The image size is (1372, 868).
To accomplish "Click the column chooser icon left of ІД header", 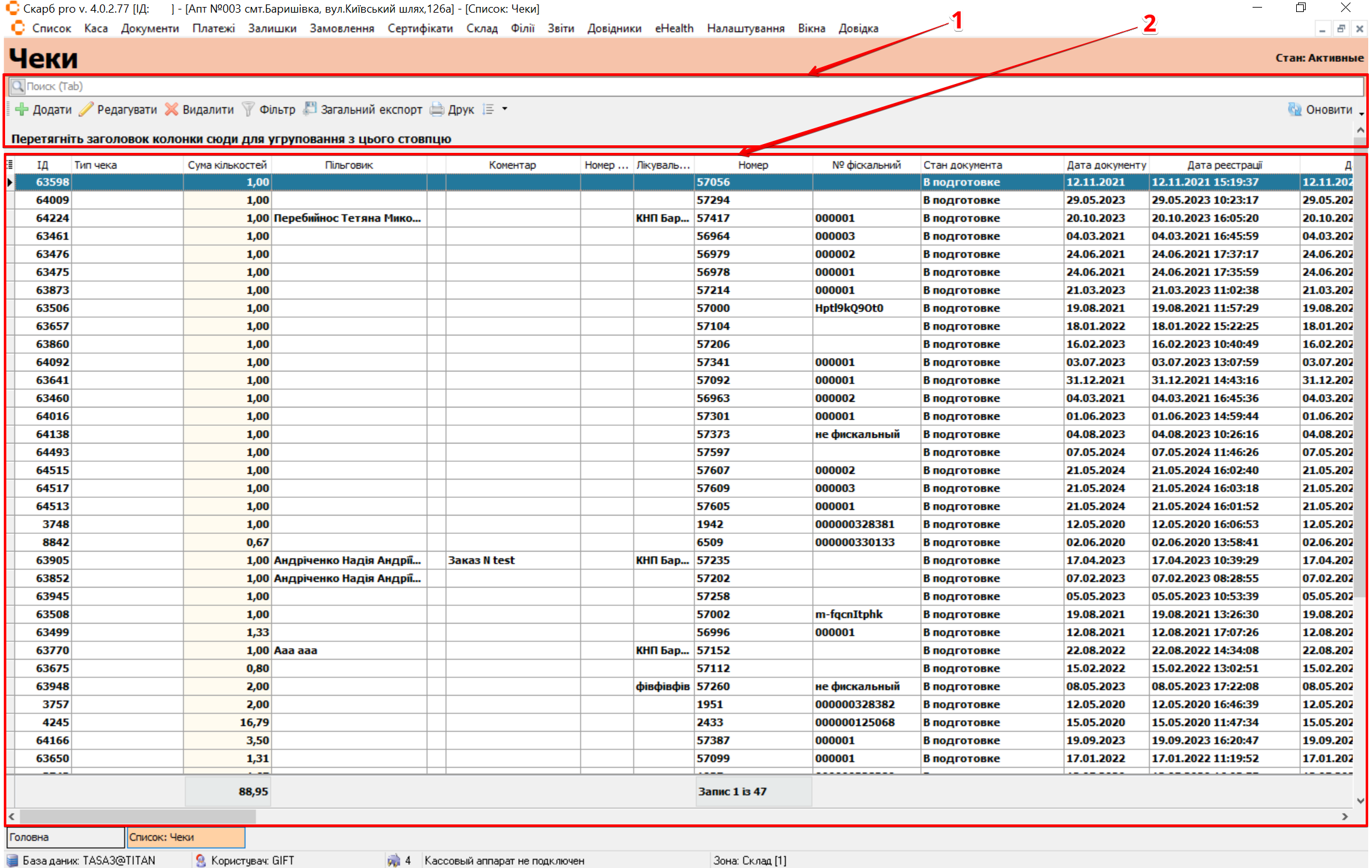I will click(x=9, y=165).
